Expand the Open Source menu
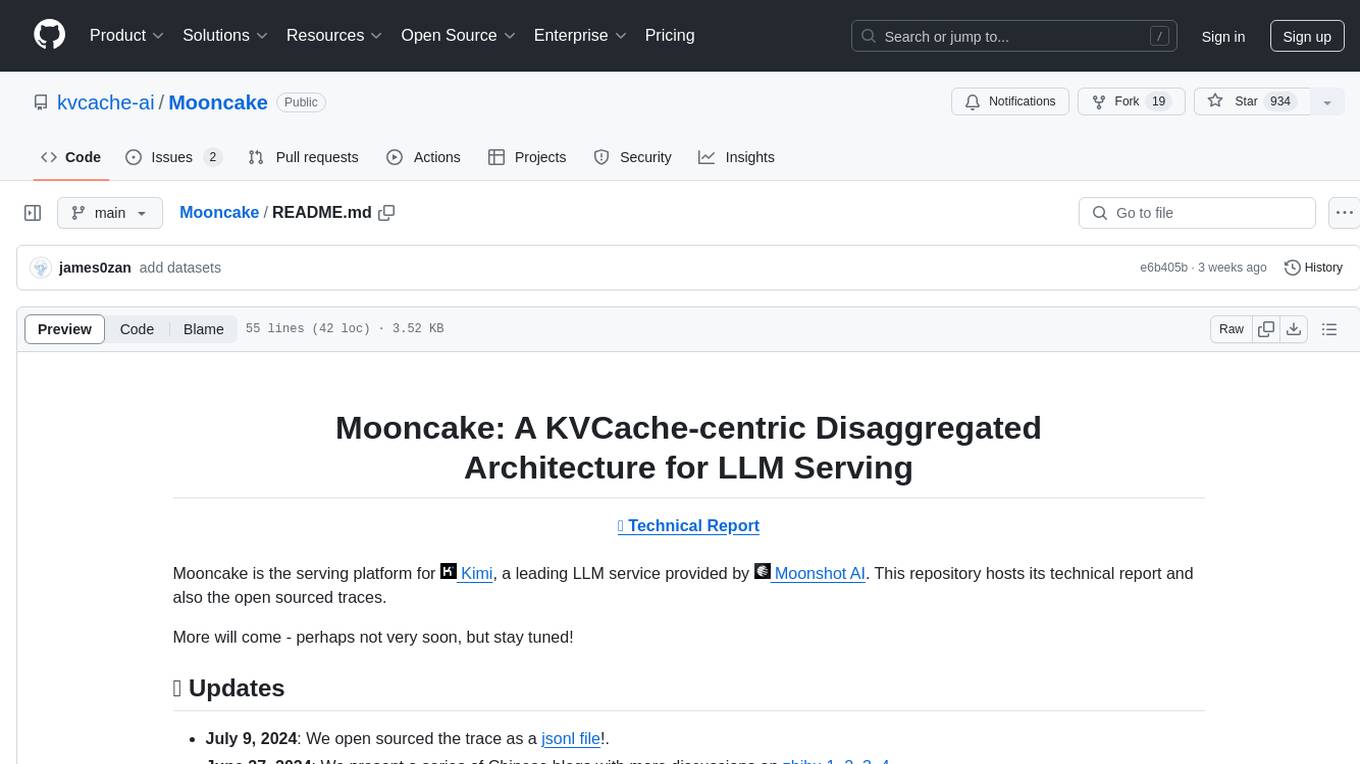Viewport: 1360px width, 764px height. 458,35
